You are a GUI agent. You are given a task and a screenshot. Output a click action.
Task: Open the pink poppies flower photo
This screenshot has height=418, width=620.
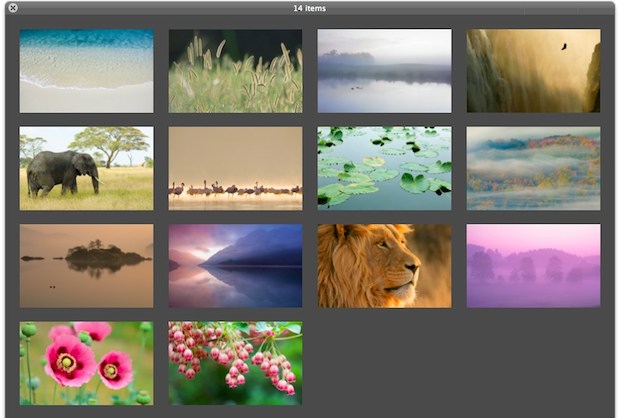point(86,362)
